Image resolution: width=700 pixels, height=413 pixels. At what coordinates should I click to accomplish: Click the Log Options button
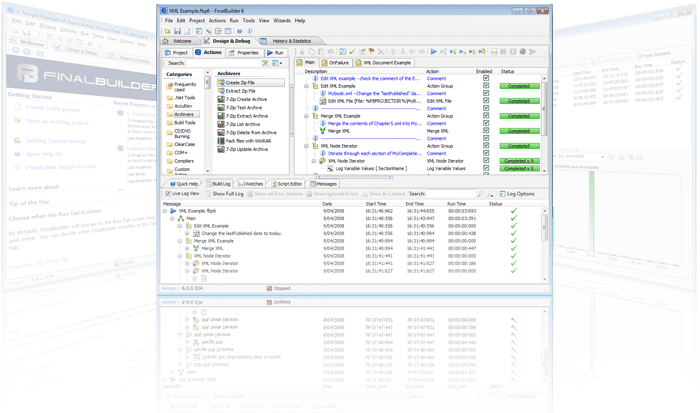[517, 194]
